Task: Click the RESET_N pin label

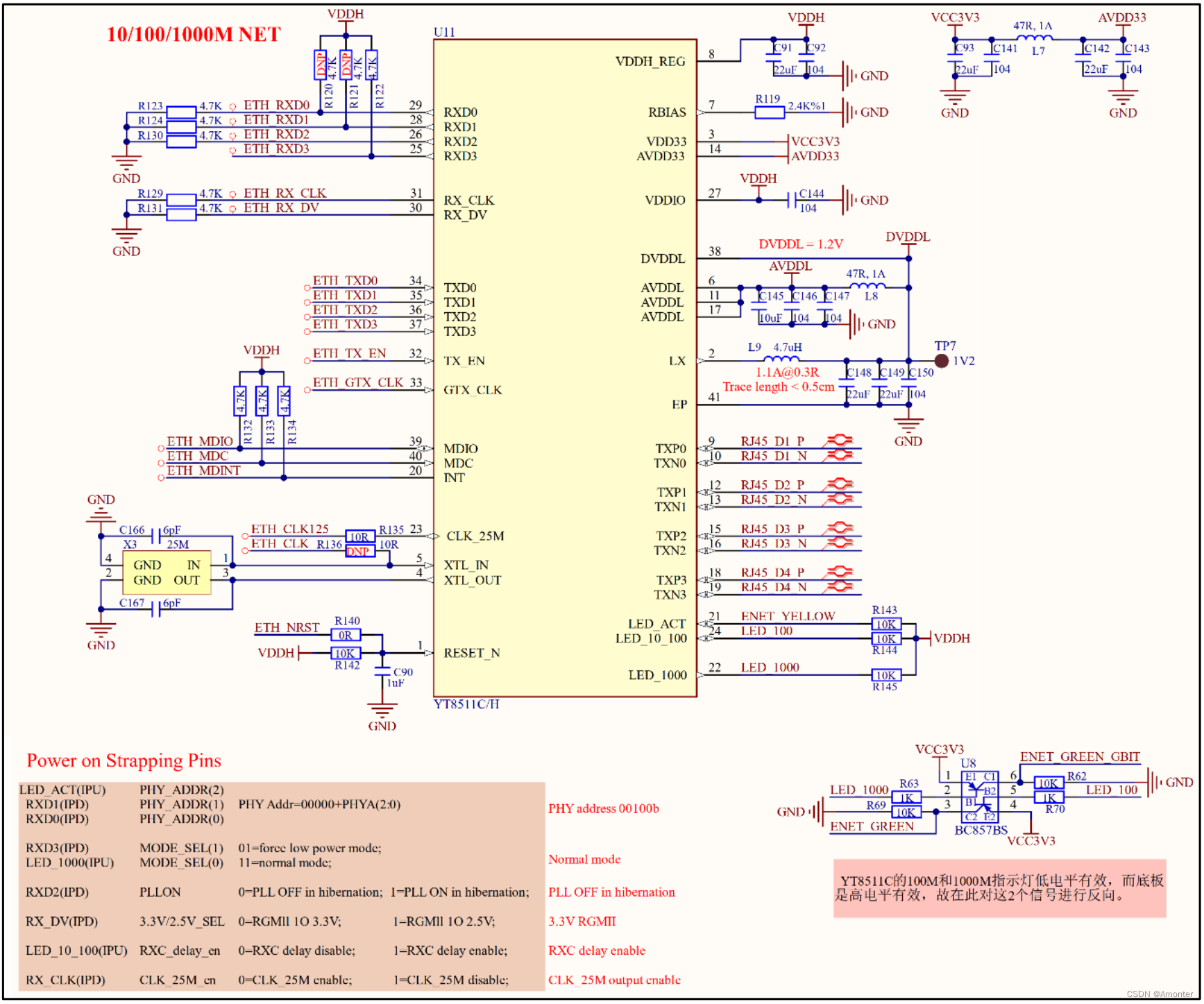Action: click(471, 653)
